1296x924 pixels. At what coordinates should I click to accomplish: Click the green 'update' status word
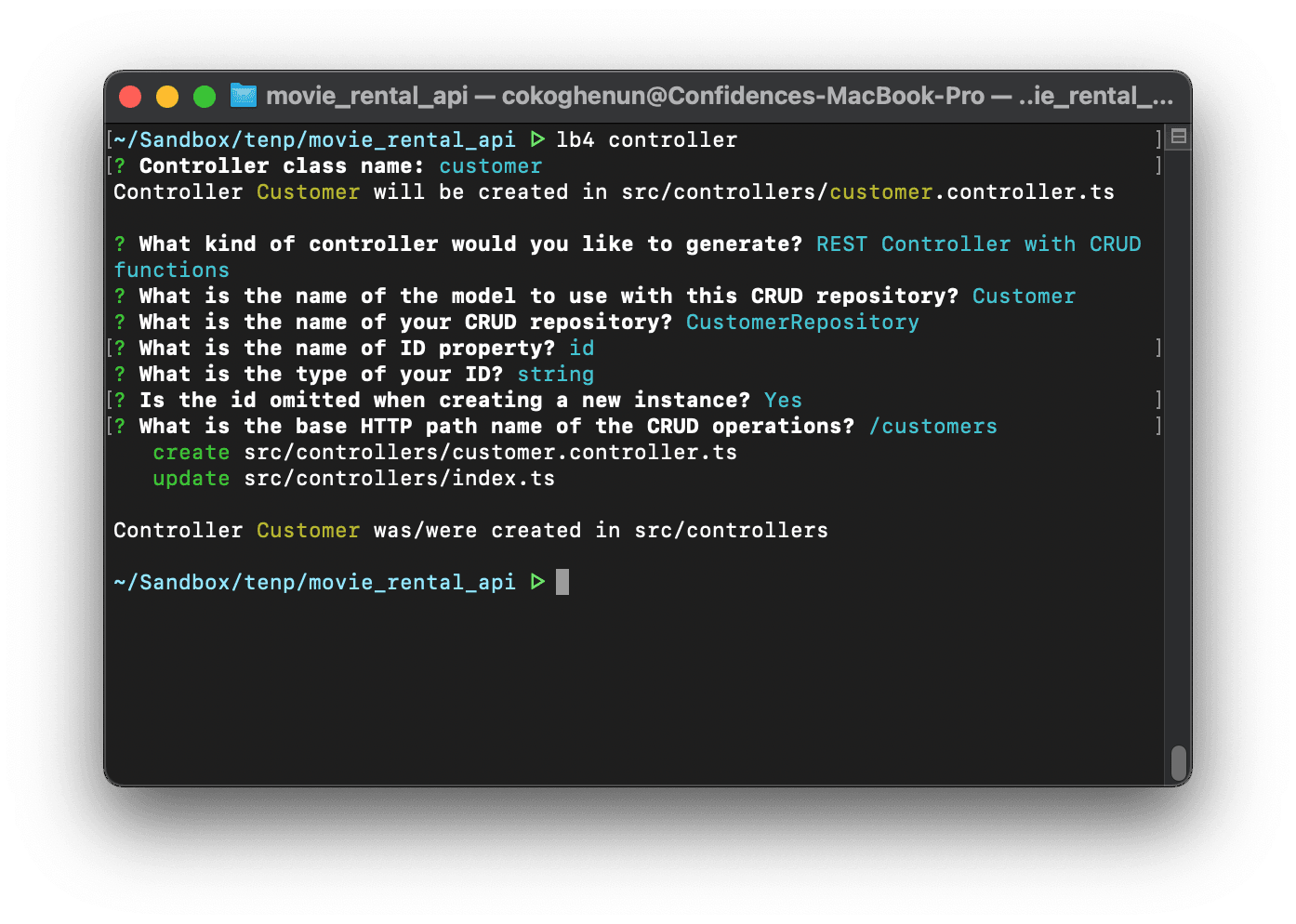(191, 478)
